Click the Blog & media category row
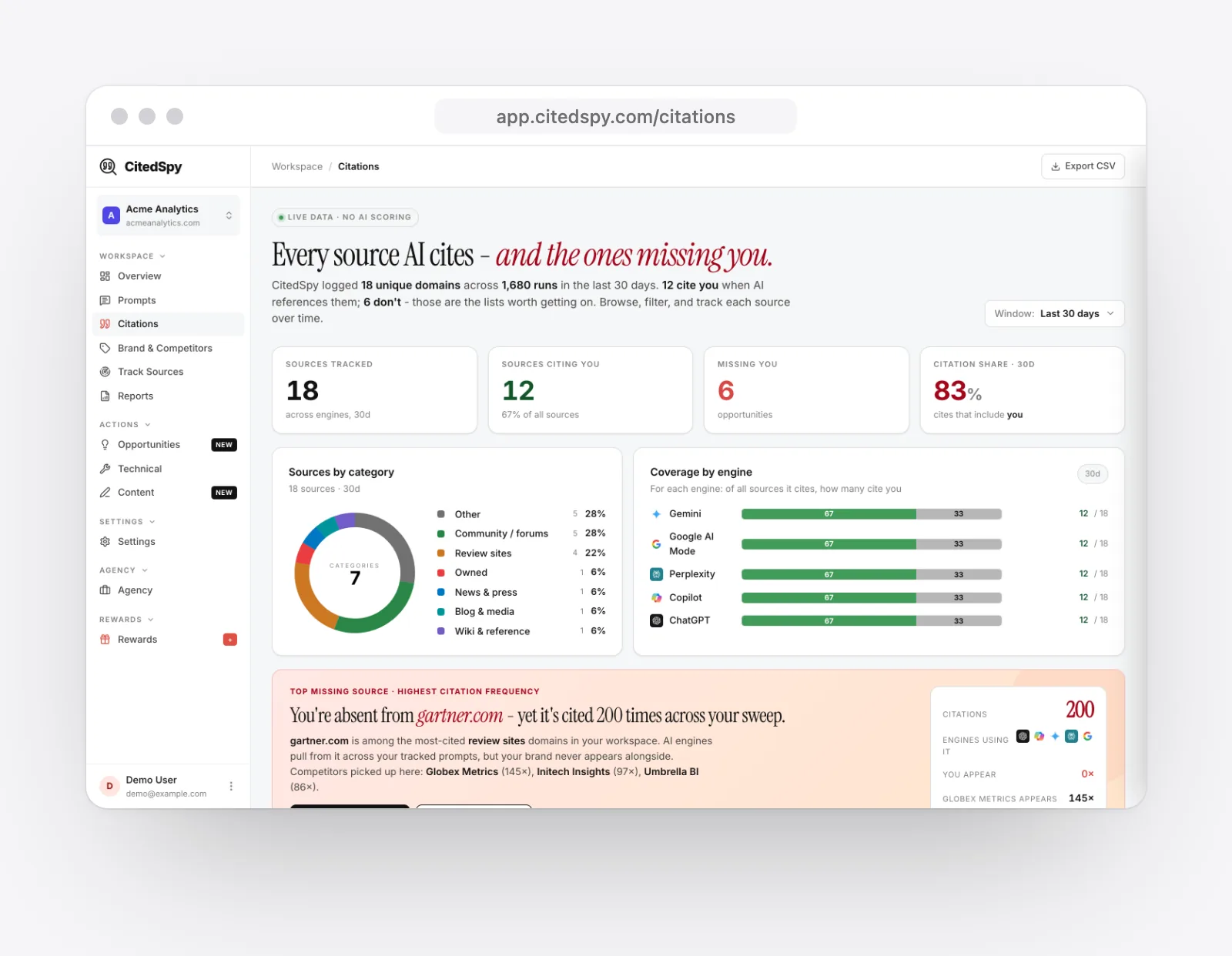1232x956 pixels. 521,612
